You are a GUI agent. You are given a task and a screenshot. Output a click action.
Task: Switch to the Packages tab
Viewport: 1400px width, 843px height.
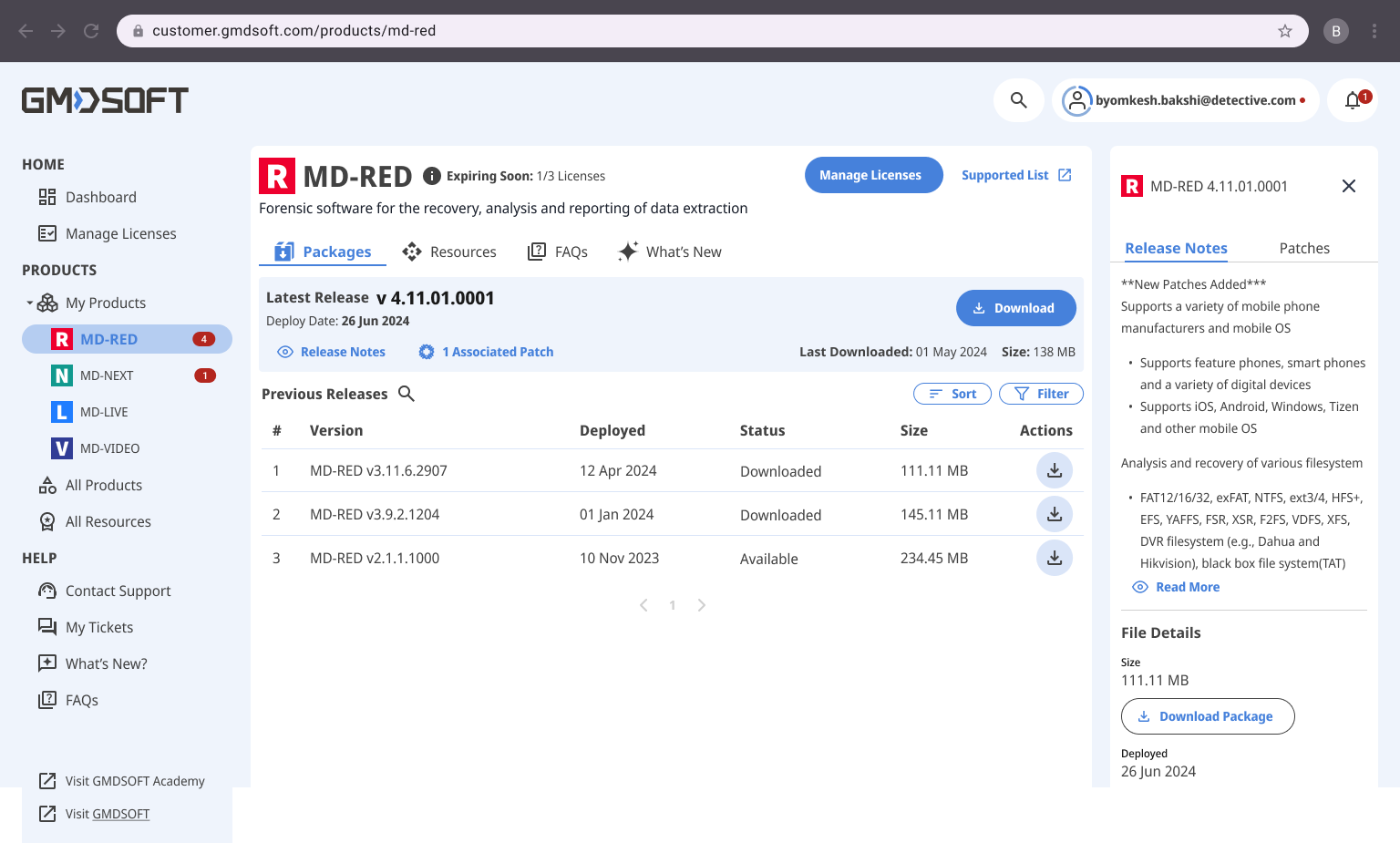323,252
